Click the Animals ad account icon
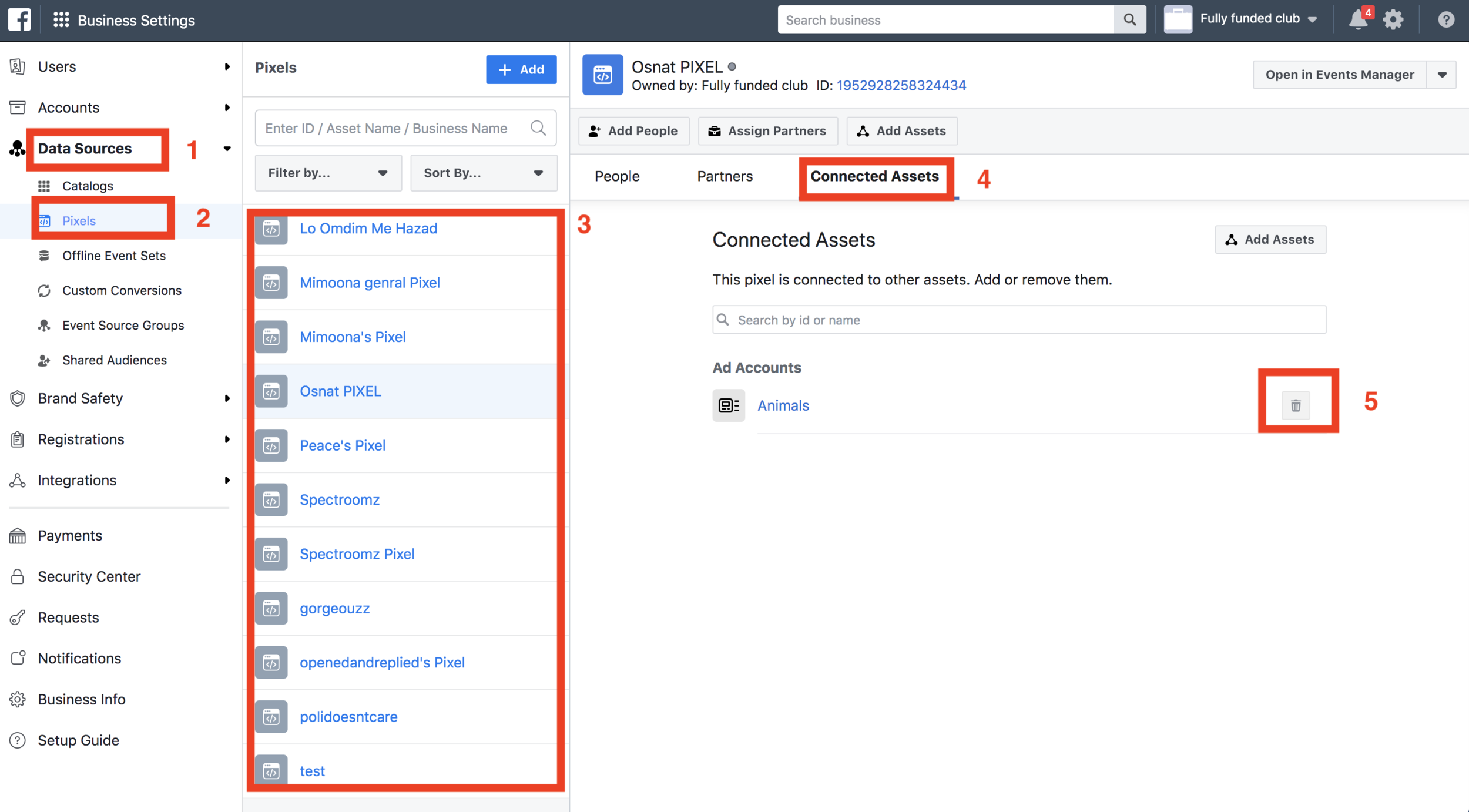1469x812 pixels. click(x=729, y=405)
